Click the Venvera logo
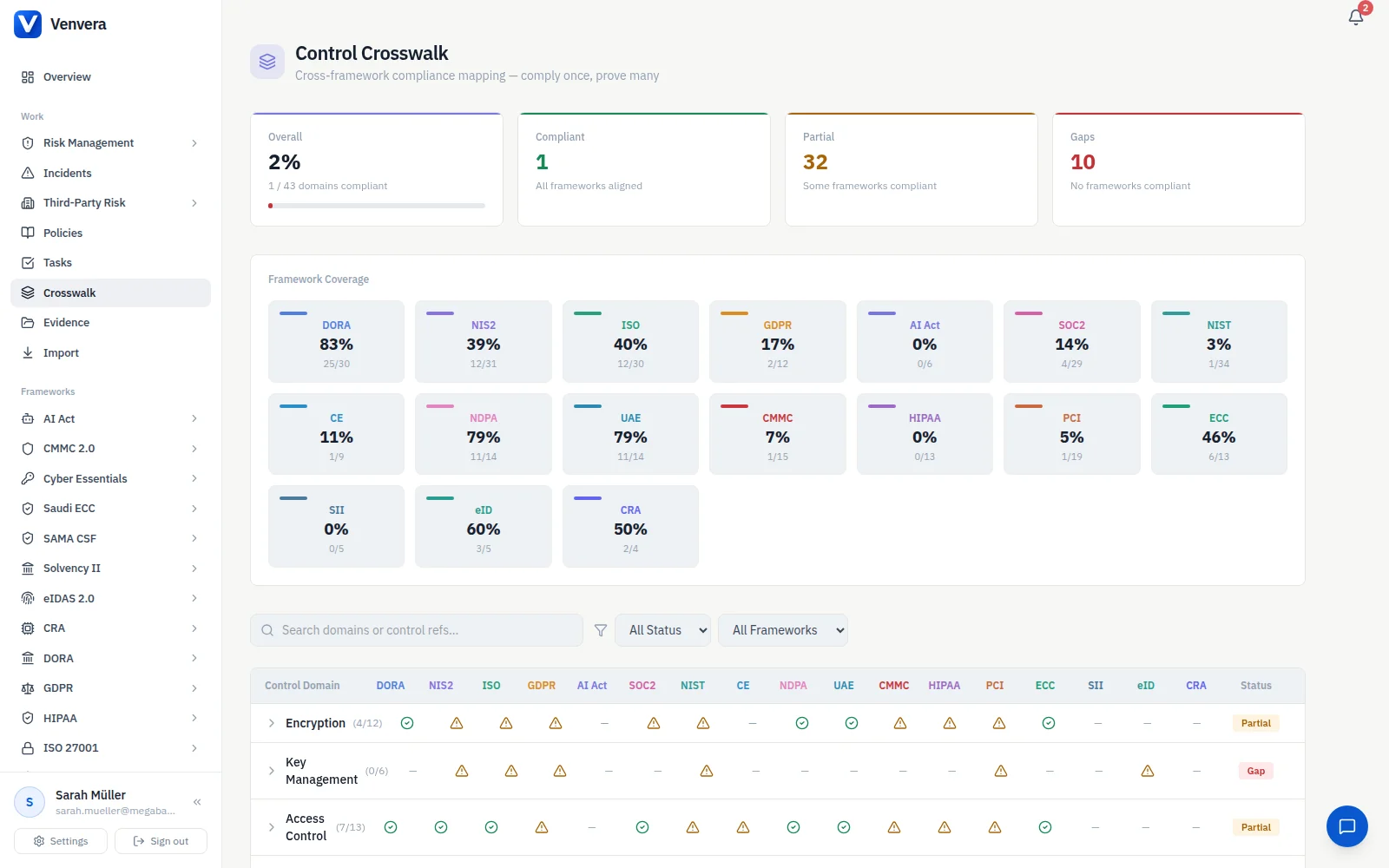This screenshot has height=868, width=1389. 28,24
